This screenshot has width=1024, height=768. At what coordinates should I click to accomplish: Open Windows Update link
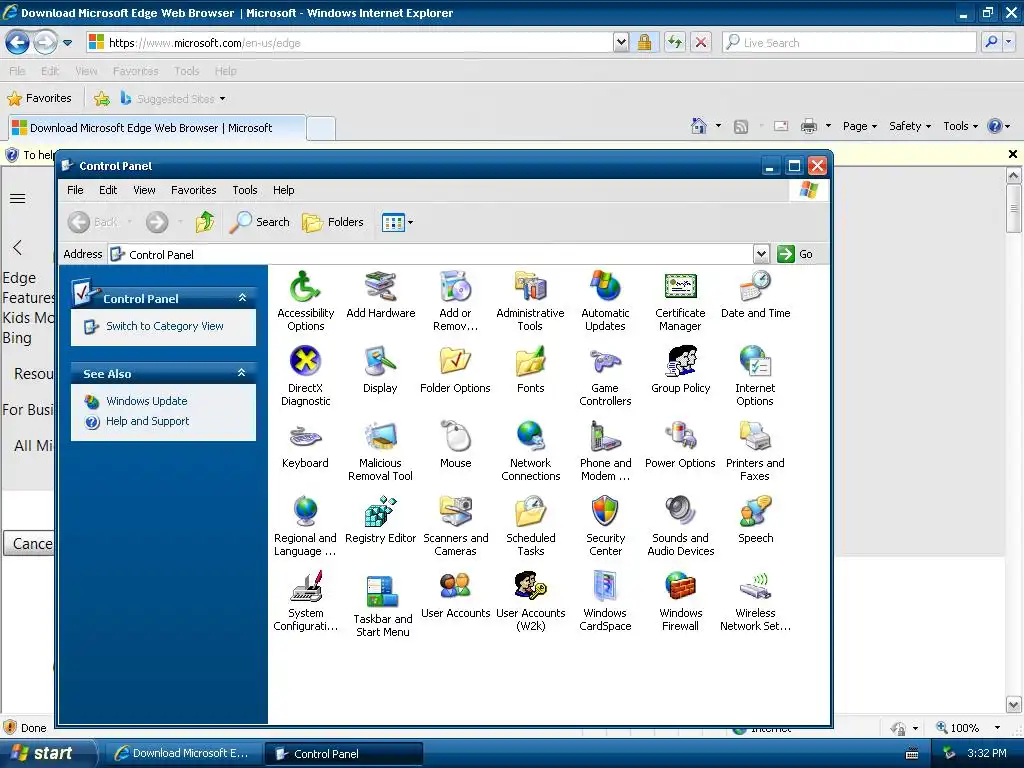[x=146, y=401]
